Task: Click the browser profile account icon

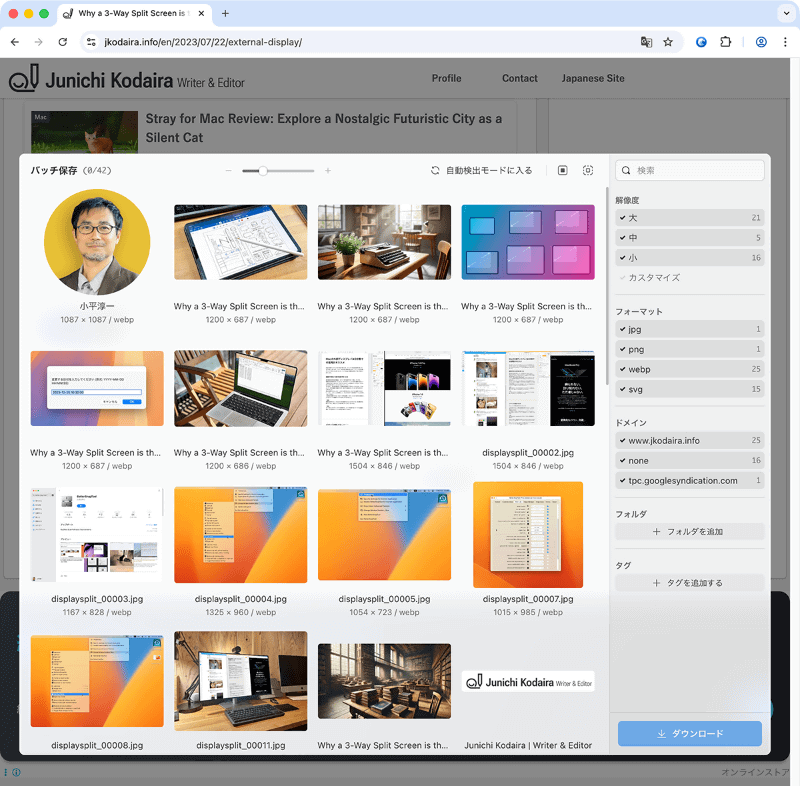Action: pyautogui.click(x=761, y=43)
